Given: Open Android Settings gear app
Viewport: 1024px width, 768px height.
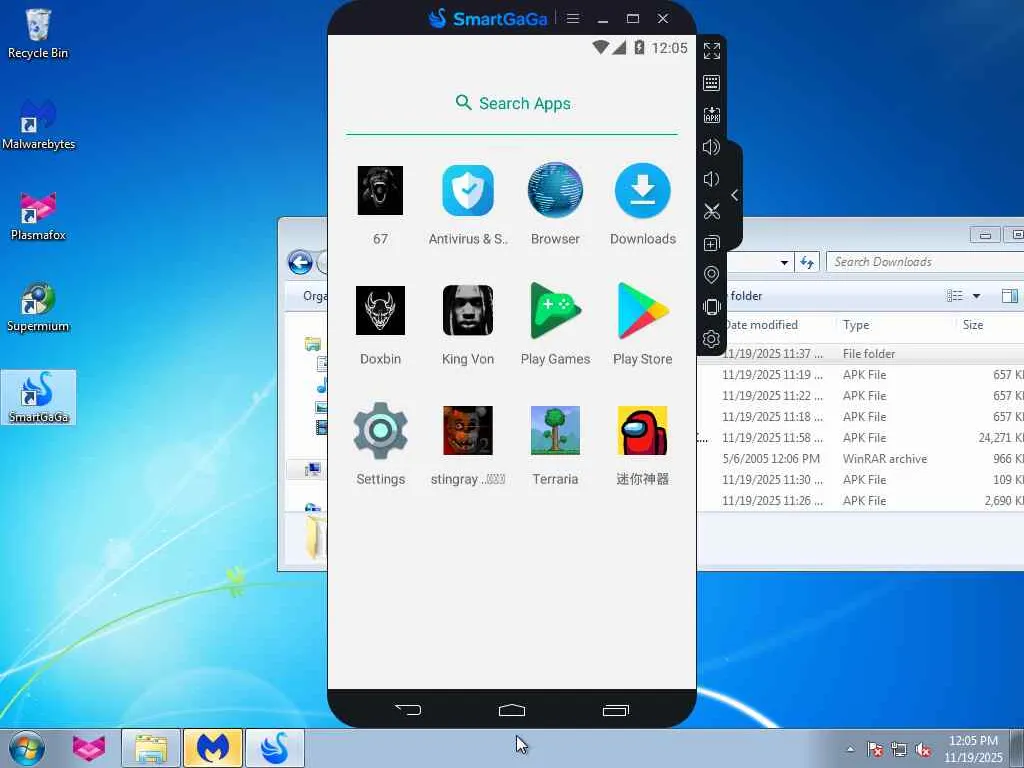Looking at the screenshot, I should point(381,430).
